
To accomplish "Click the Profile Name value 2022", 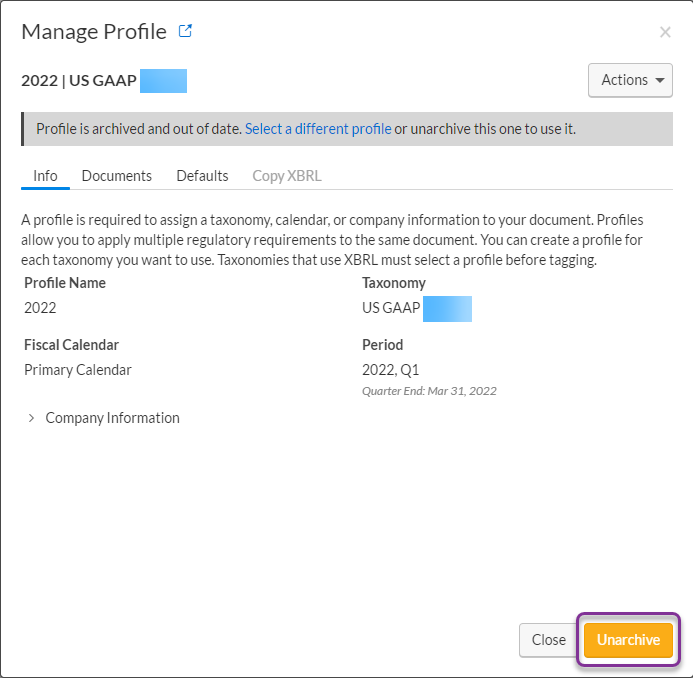I will click(40, 308).
